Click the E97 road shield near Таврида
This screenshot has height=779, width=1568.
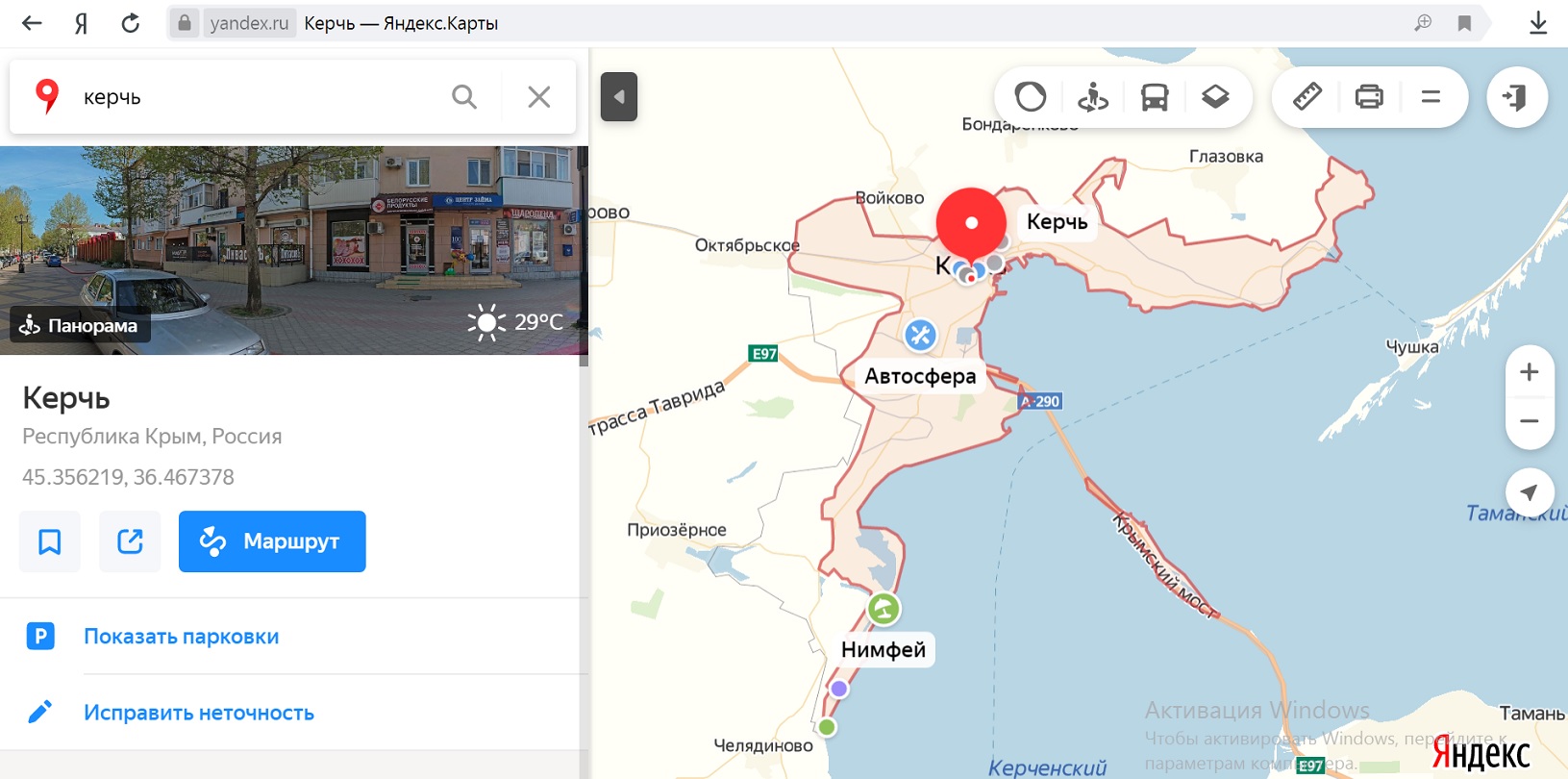click(763, 354)
